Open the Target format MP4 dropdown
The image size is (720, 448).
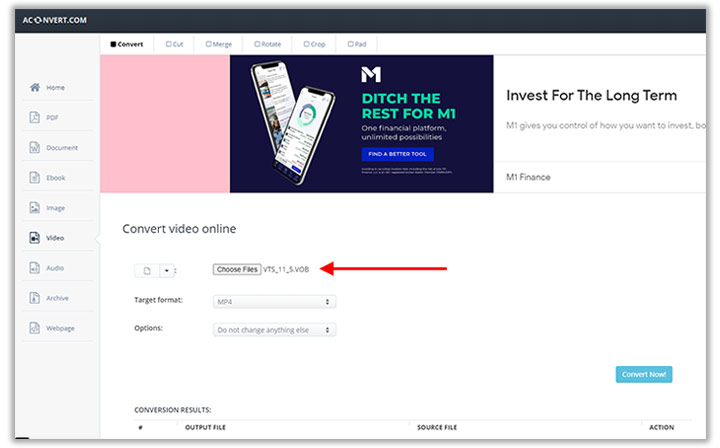coord(274,302)
